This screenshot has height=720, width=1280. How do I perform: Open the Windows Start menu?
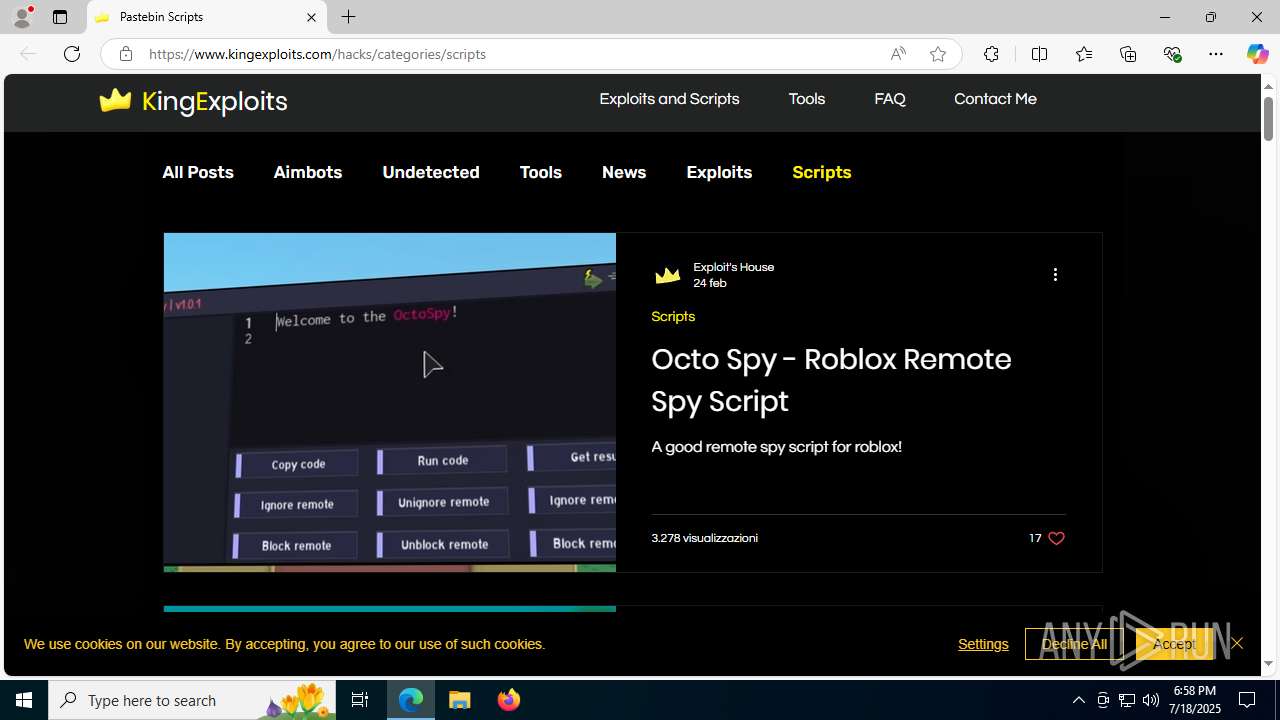[x=24, y=700]
